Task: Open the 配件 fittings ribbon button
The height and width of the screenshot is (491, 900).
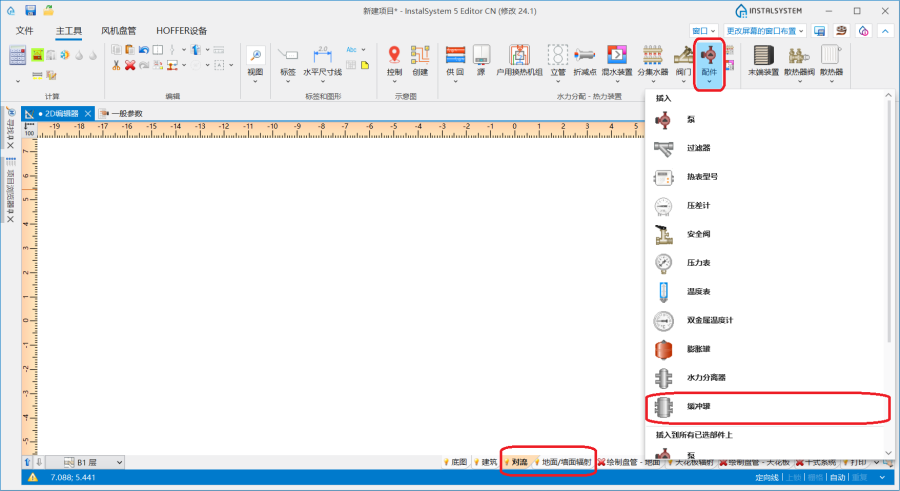Action: click(x=710, y=62)
